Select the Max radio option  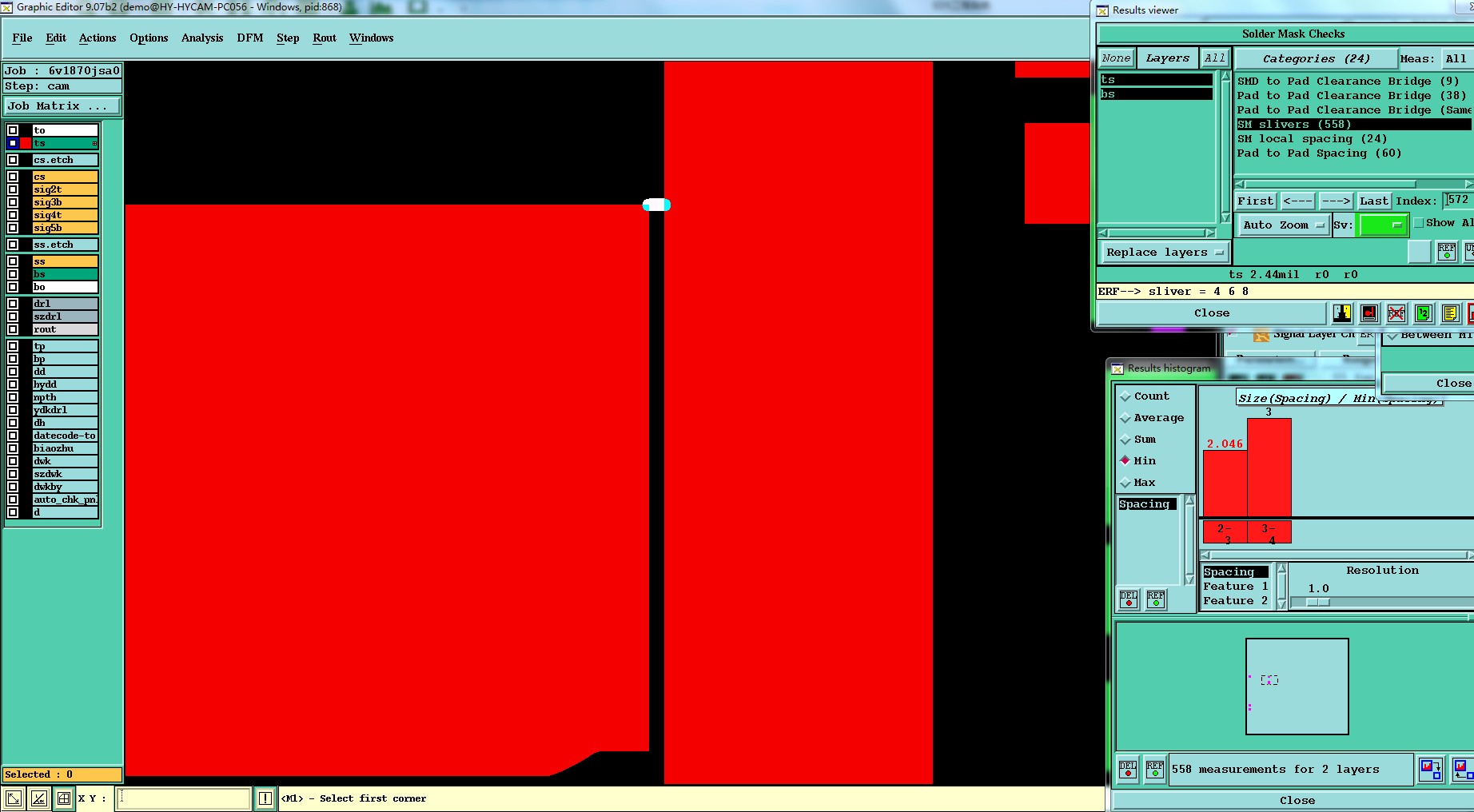[1125, 483]
